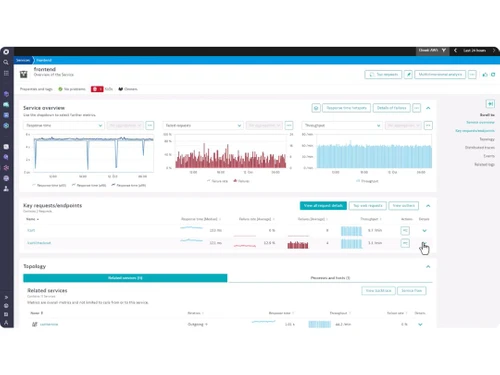Open the more menu of the Failed requests chart

pos(289,125)
